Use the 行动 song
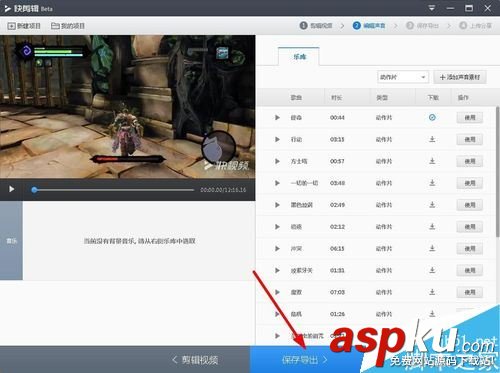Screen dimensions: 500x373 pos(470,139)
